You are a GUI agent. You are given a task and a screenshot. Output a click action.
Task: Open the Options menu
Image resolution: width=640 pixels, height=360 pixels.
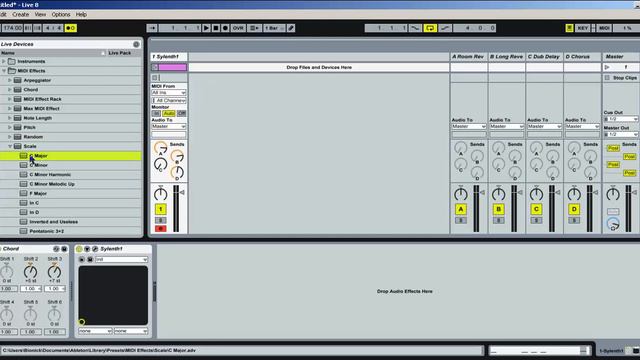61,14
